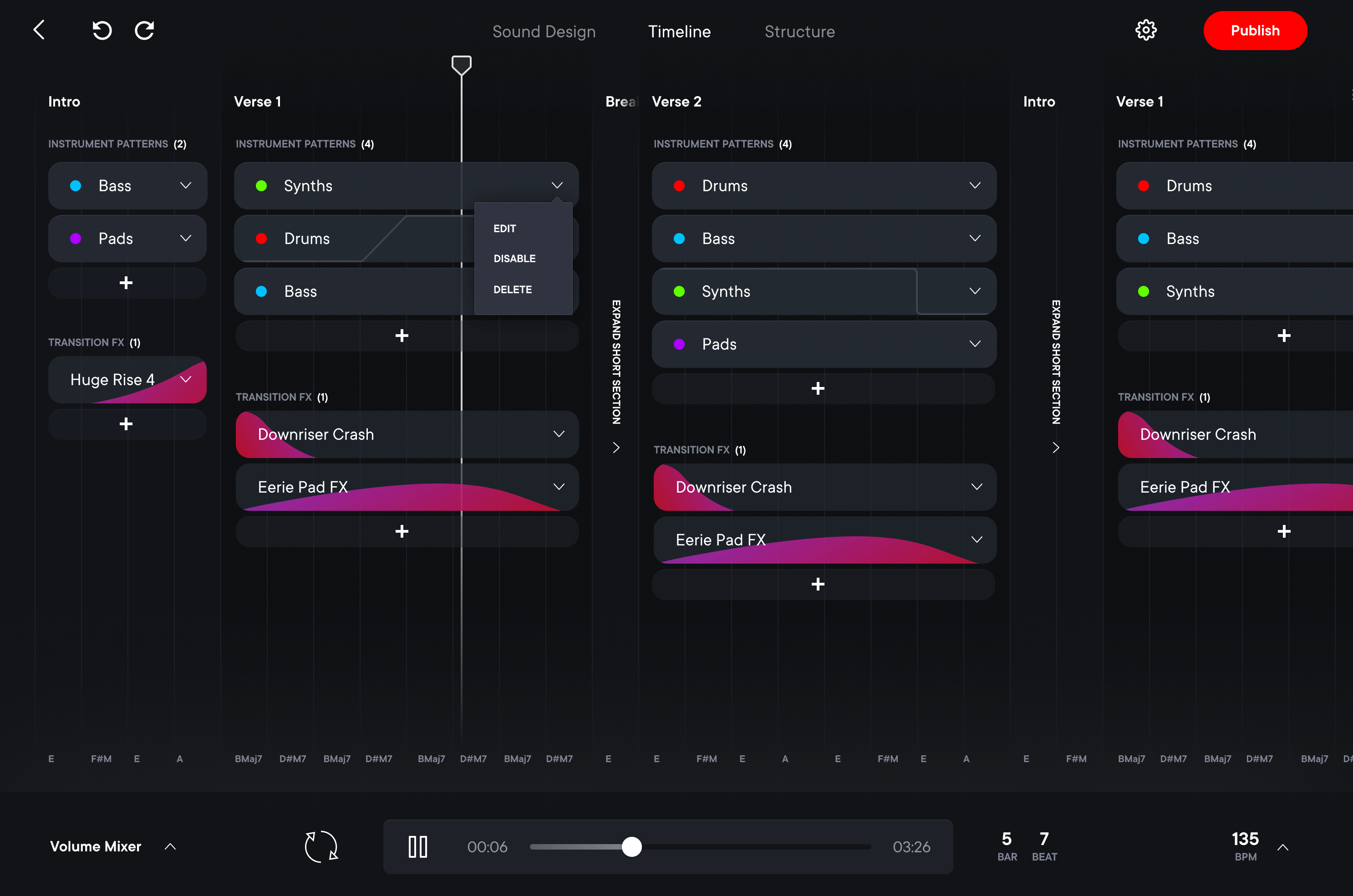Choose Edit from the Synths menu
The image size is (1353, 896).
505,229
